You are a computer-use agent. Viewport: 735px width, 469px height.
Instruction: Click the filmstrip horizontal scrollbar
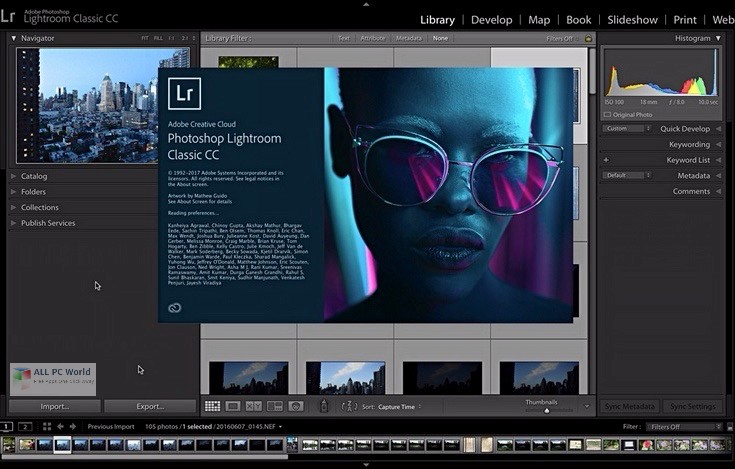[x=145, y=456]
